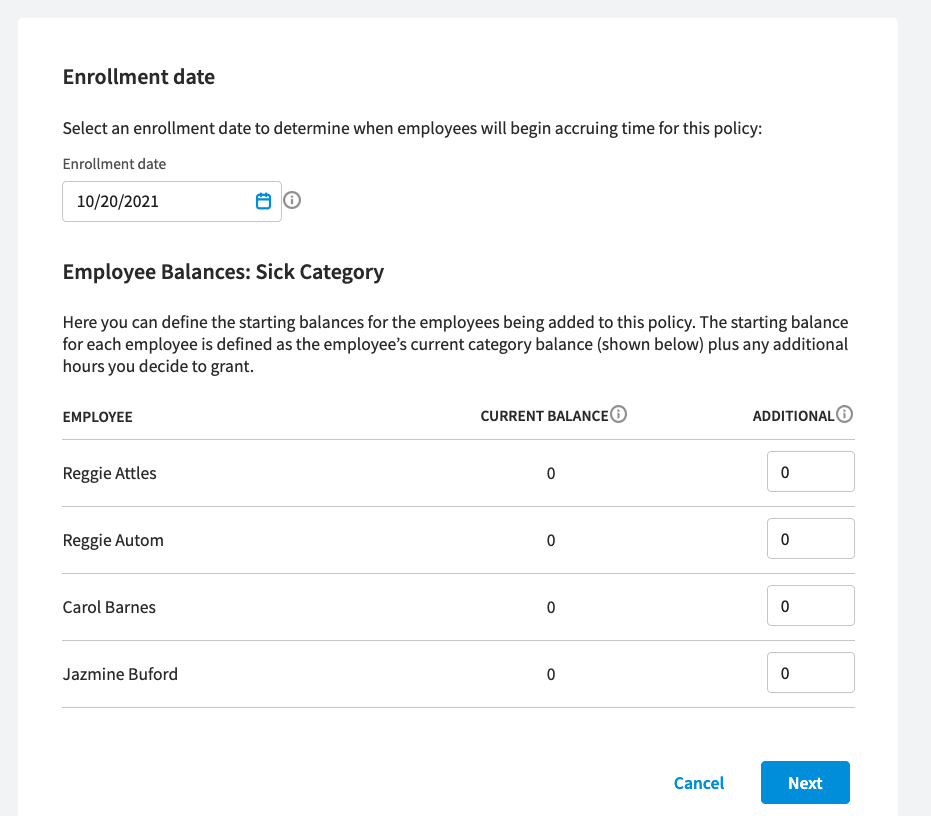Select the Jazmine Buford employee name
Image resolution: width=931 pixels, height=816 pixels.
point(121,675)
